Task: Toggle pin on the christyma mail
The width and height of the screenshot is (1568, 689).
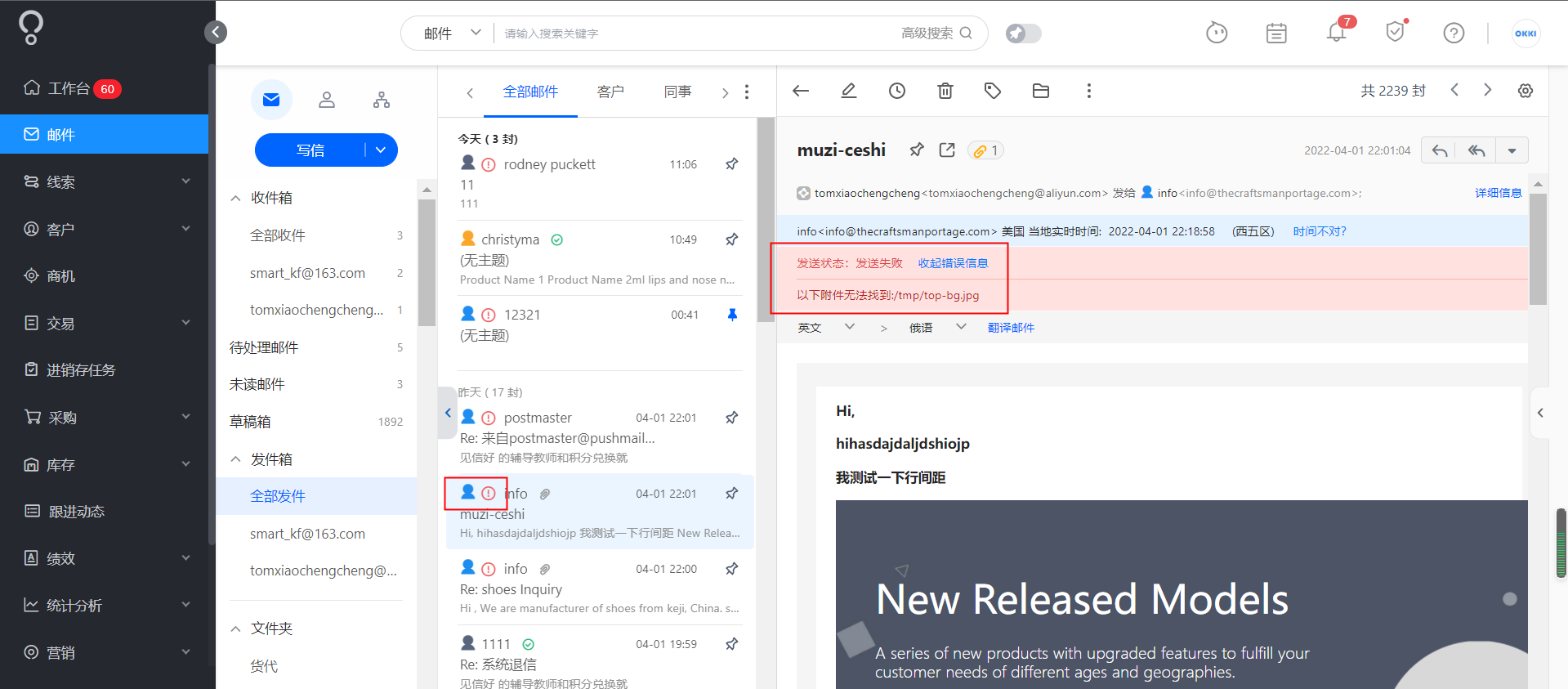Action: point(732,239)
